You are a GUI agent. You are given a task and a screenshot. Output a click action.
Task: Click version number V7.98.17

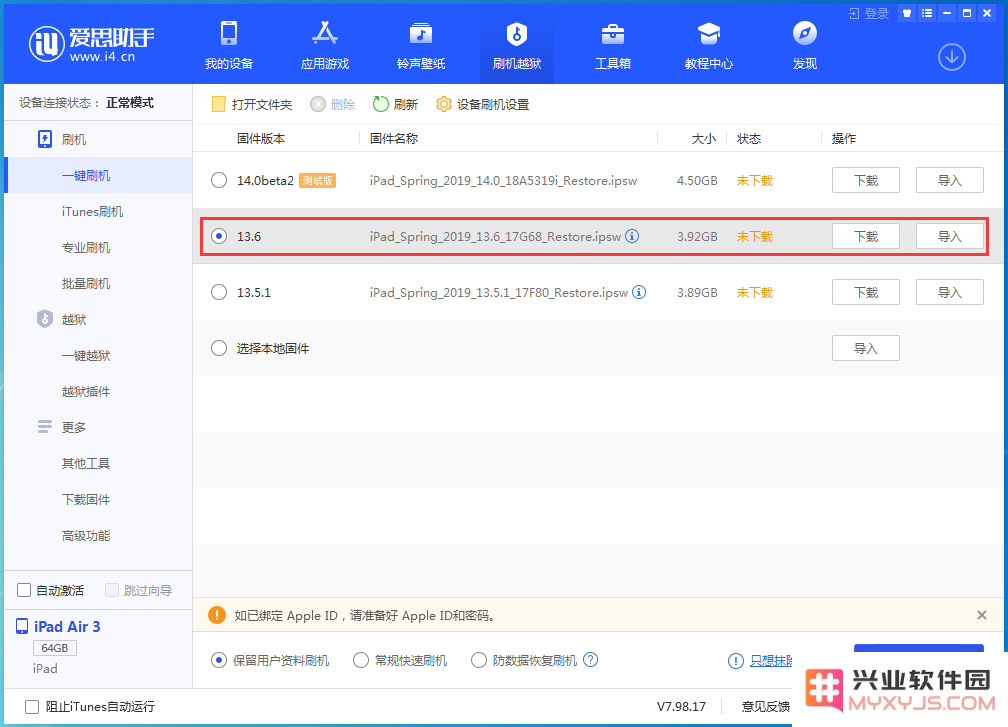tap(681, 706)
